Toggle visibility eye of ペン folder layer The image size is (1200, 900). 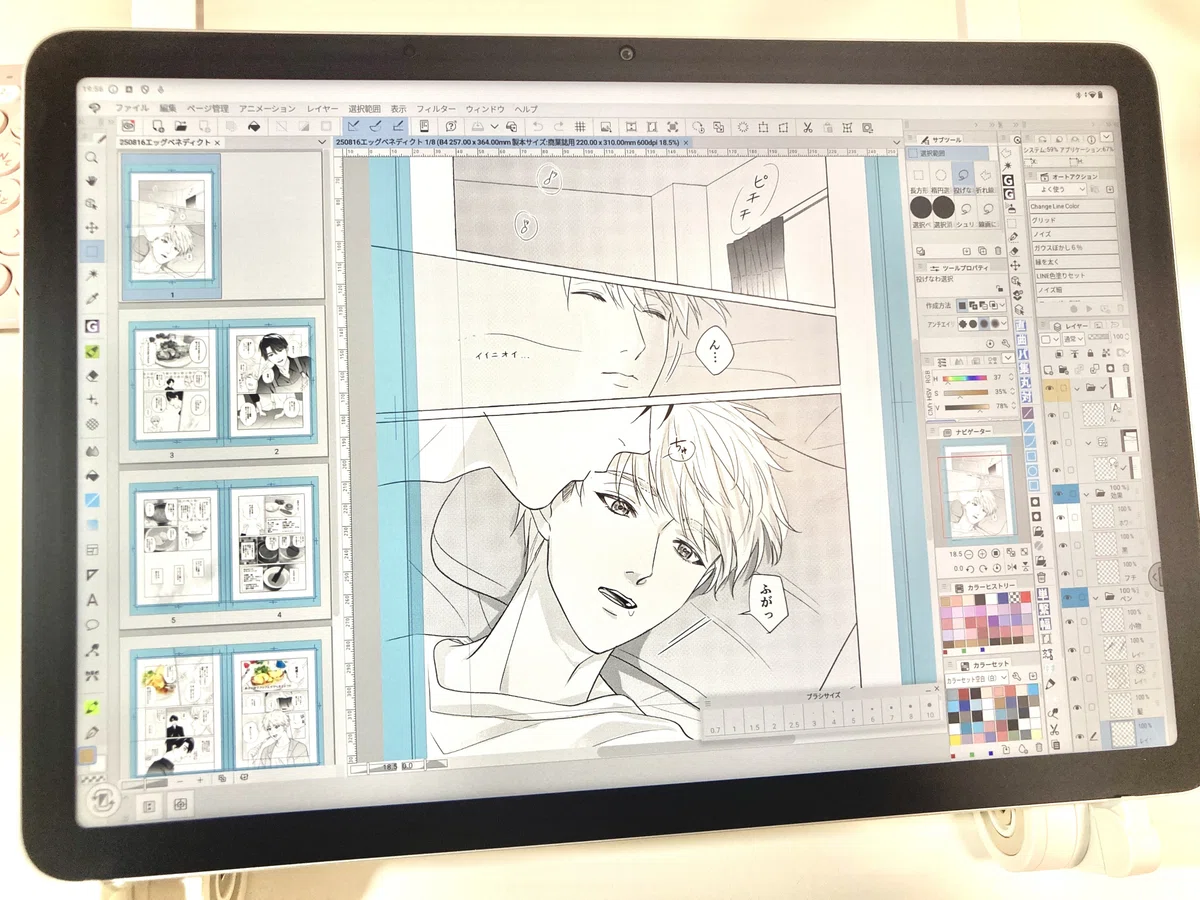pyautogui.click(x=1067, y=598)
